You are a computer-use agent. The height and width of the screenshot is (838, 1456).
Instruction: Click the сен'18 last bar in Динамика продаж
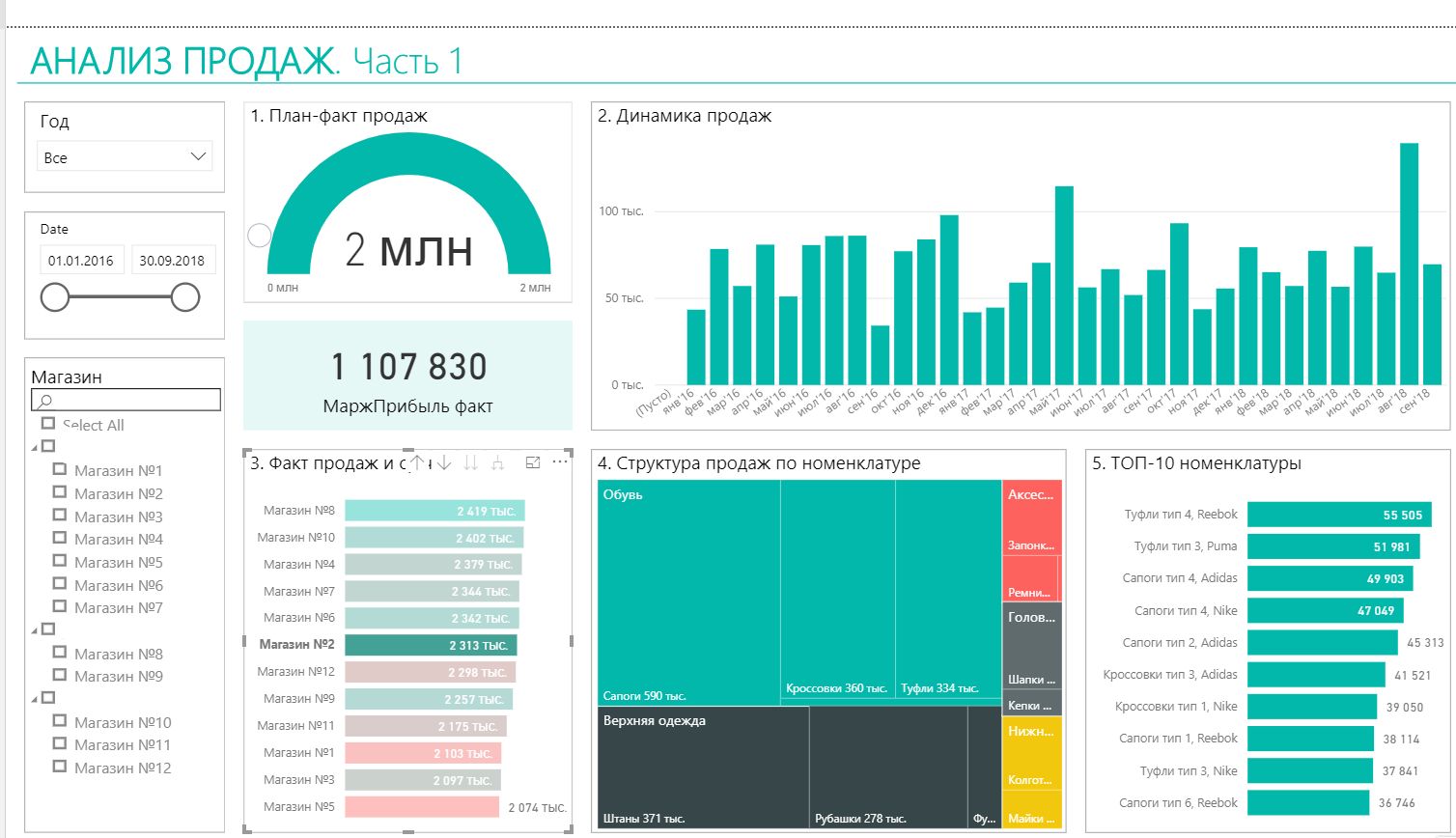click(x=1432, y=324)
